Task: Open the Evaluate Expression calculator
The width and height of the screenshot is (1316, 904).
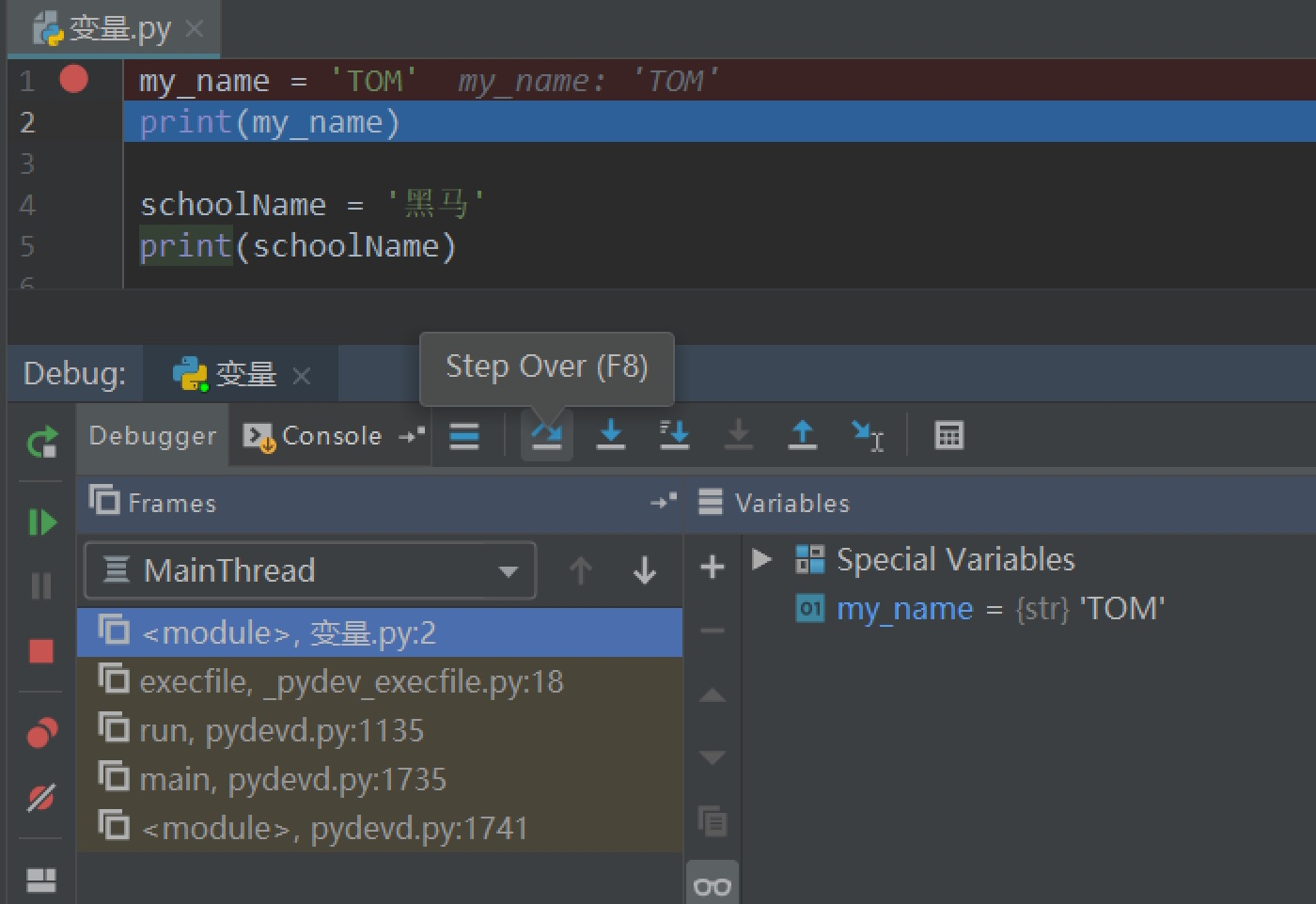Action: coord(948,435)
